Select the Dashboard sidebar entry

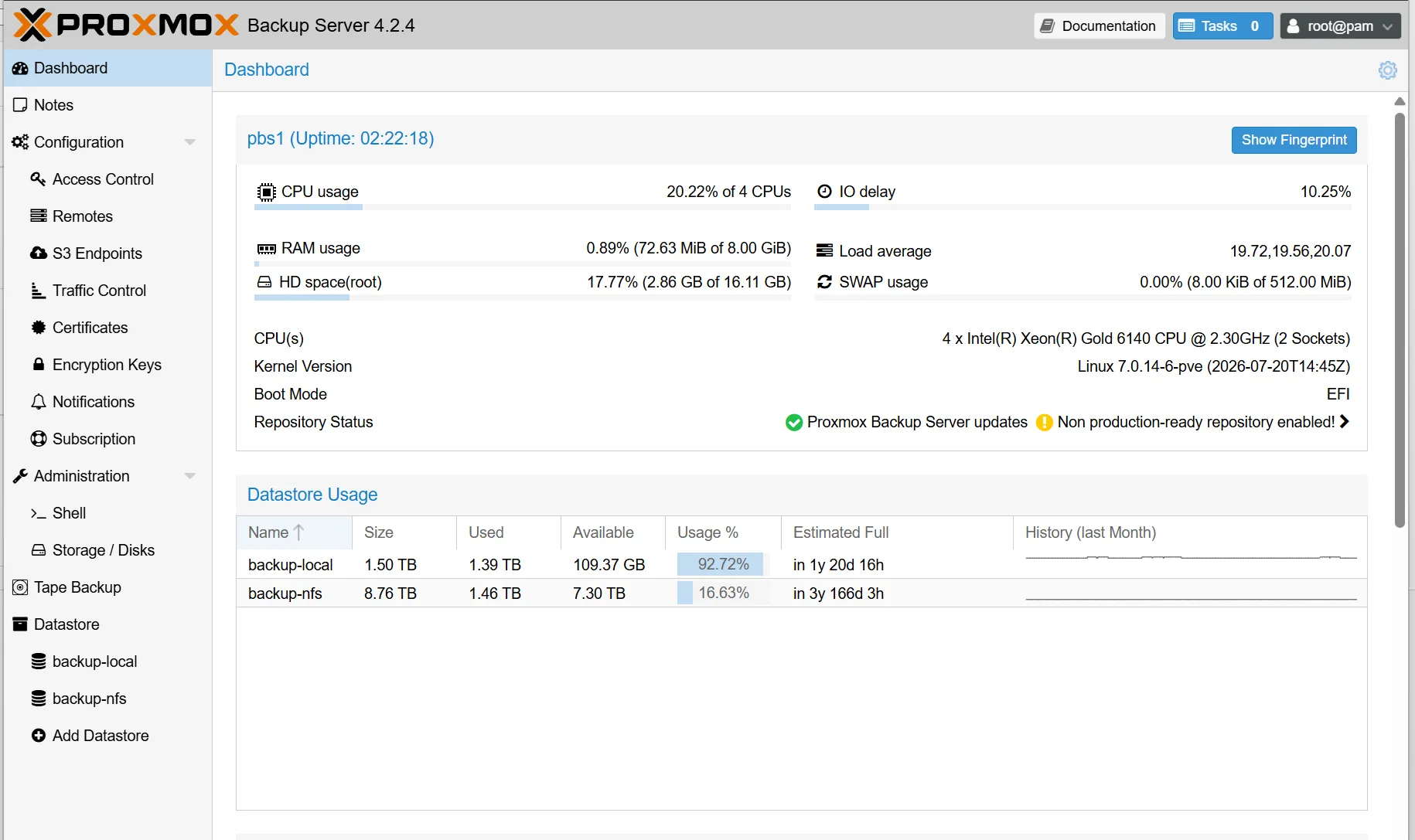(107, 68)
